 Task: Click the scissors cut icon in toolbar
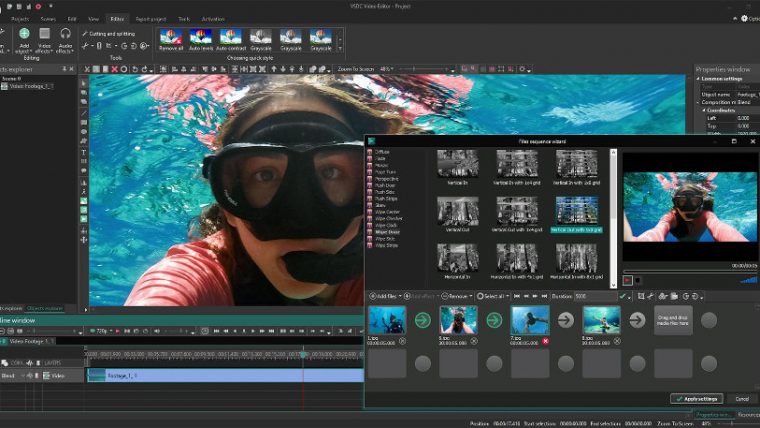87,69
